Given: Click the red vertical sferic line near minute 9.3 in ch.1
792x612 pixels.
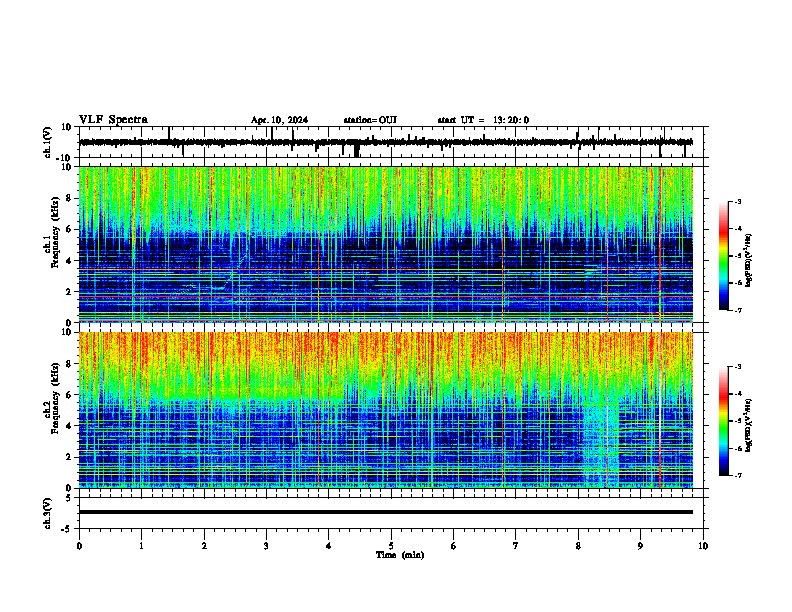Looking at the screenshot, I should coord(660,244).
